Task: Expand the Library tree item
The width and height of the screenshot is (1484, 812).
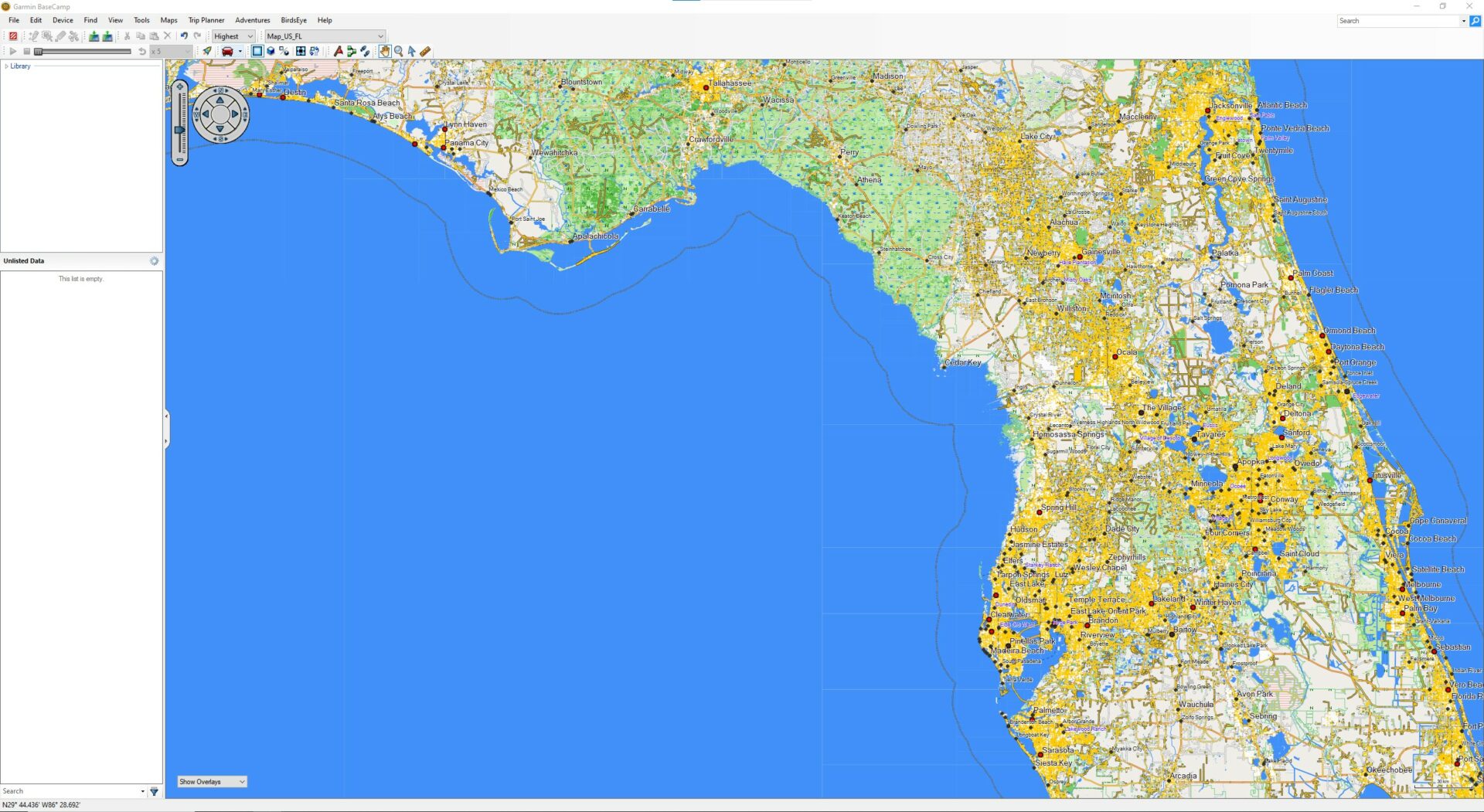Action: (6, 66)
